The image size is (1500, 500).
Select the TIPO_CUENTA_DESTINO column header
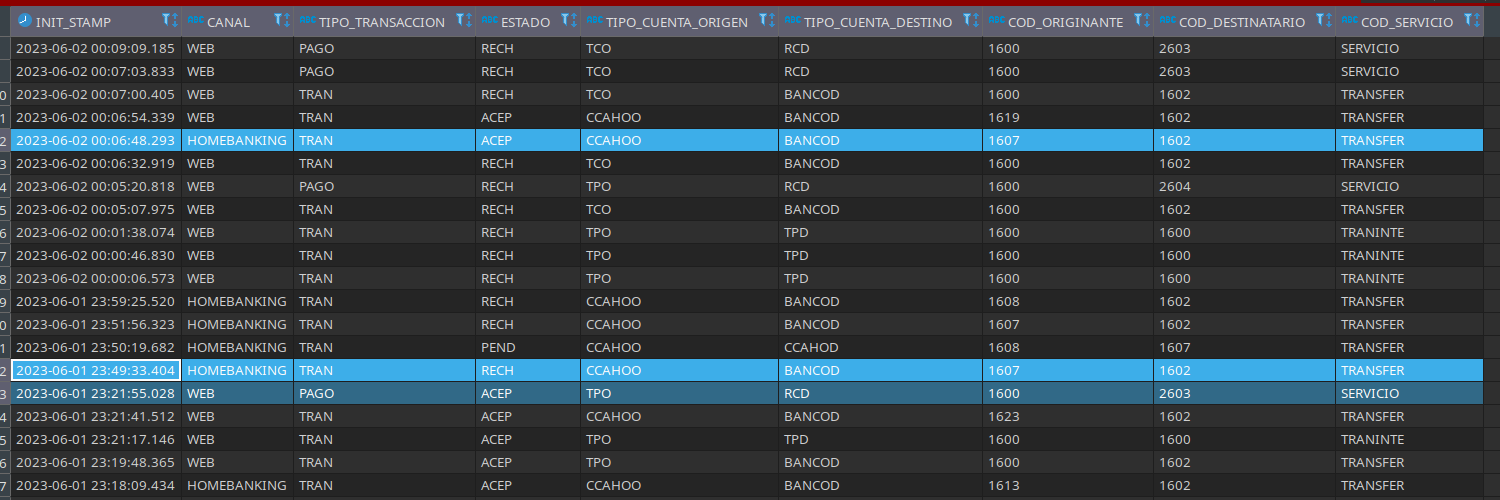point(881,22)
